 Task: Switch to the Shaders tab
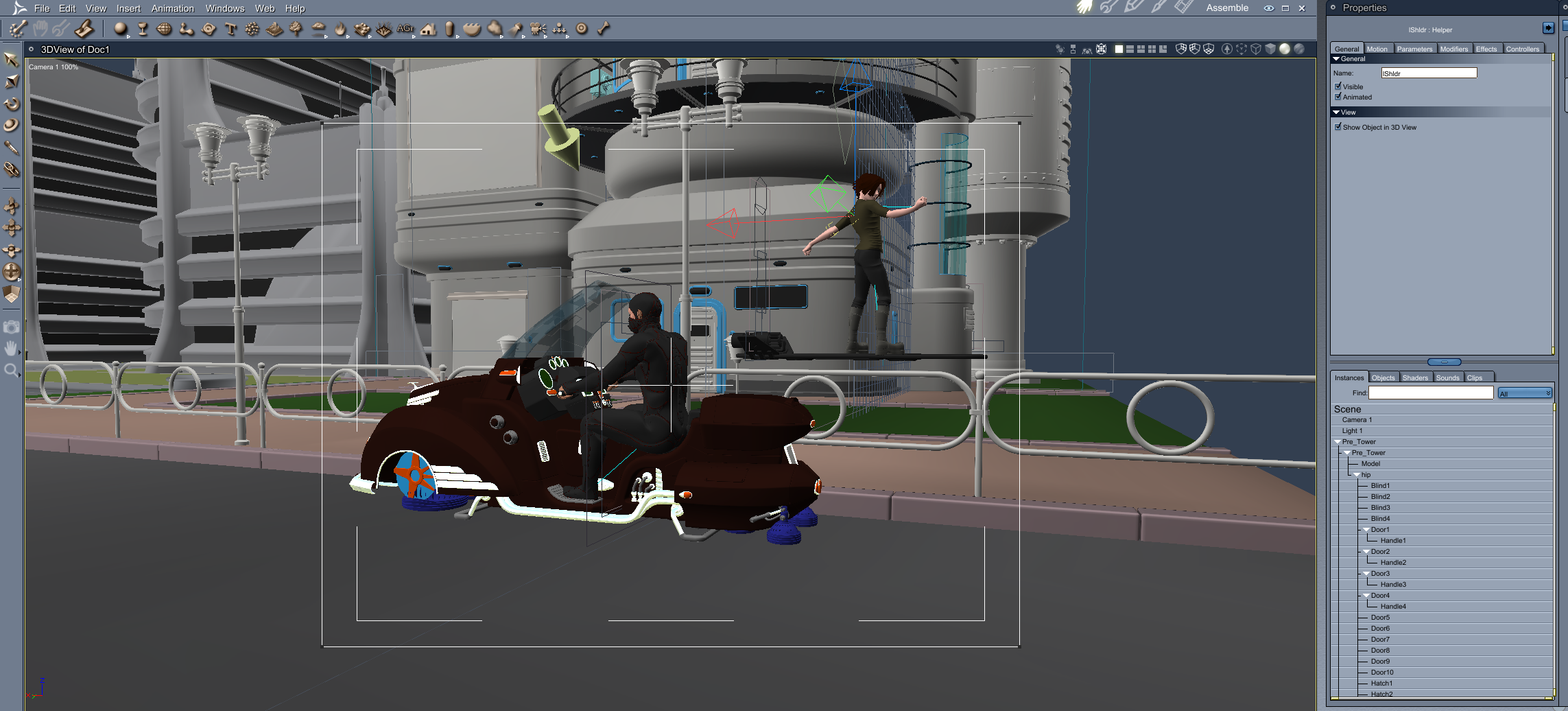coord(1415,377)
